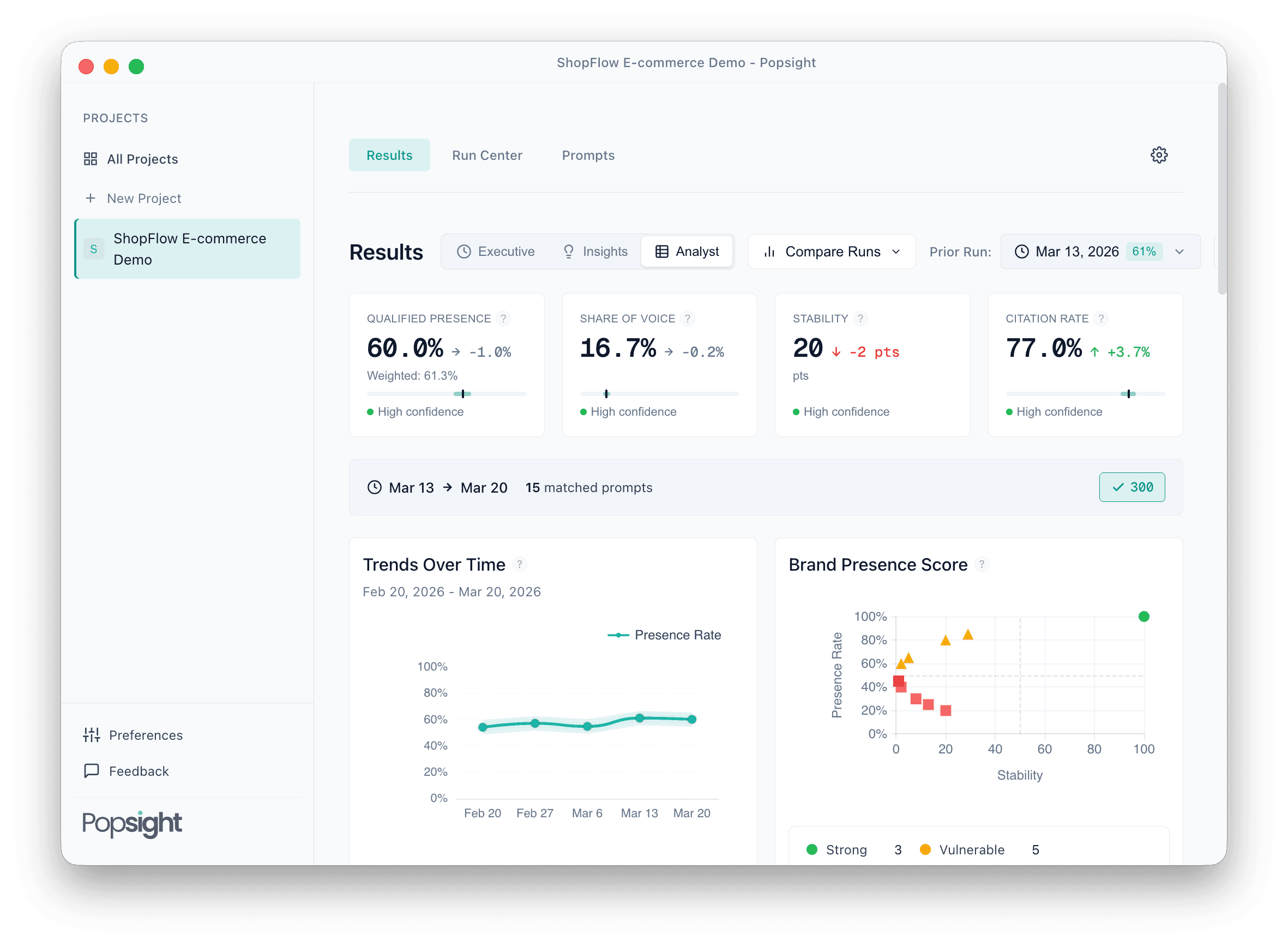This screenshot has width=1288, height=946.
Task: Click the ShopFlow project S avatar
Action: tap(94, 249)
